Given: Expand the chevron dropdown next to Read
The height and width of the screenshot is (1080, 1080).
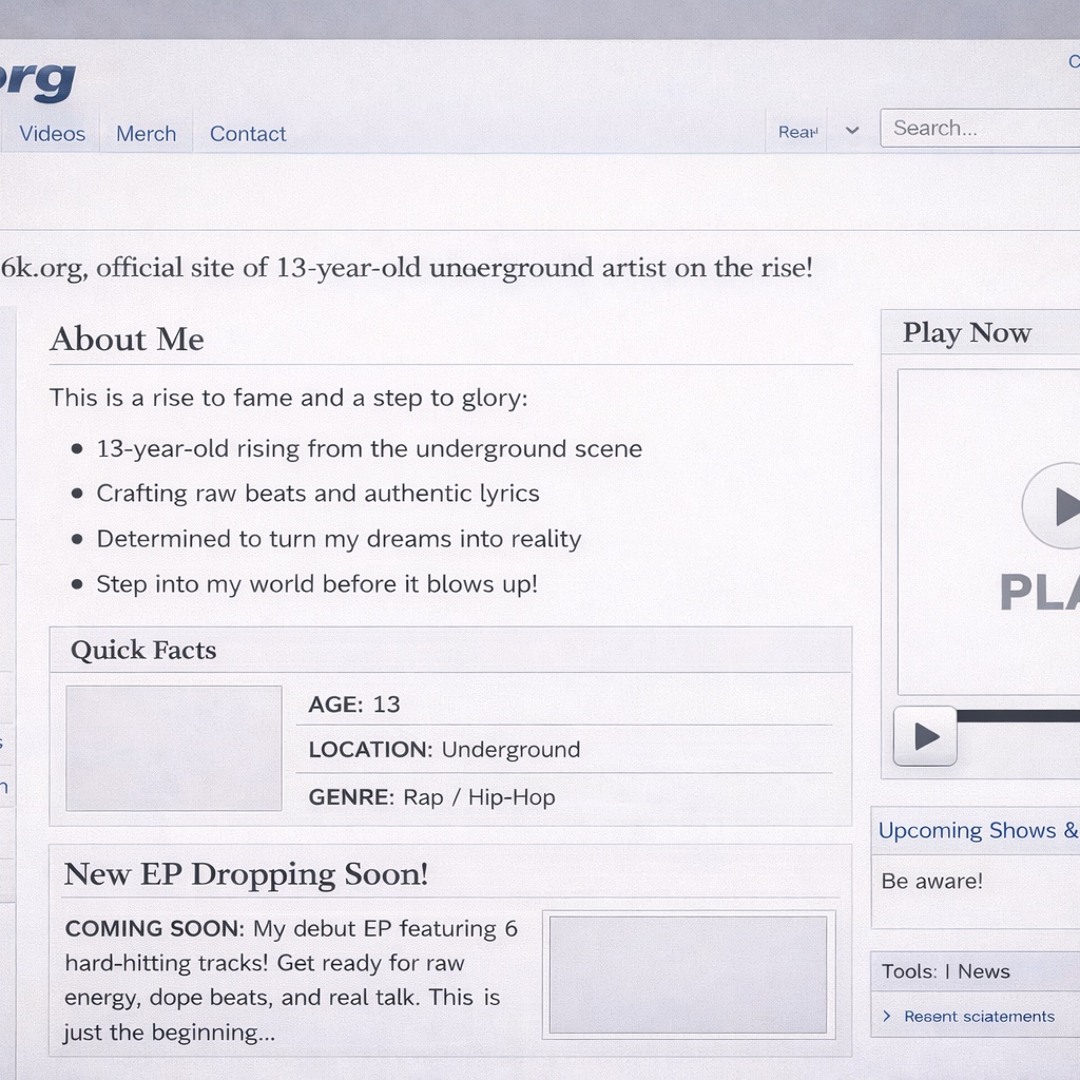Looking at the screenshot, I should [852, 130].
